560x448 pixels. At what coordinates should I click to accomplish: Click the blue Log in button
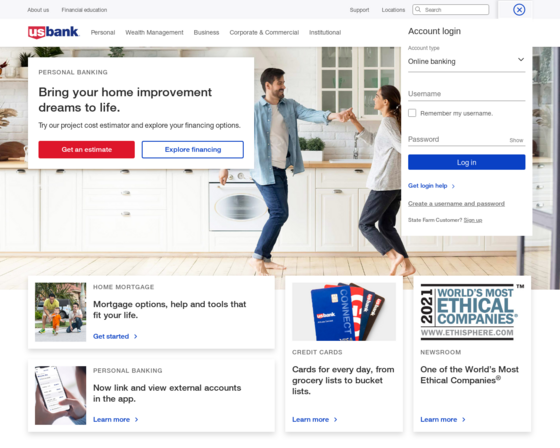pos(466,163)
